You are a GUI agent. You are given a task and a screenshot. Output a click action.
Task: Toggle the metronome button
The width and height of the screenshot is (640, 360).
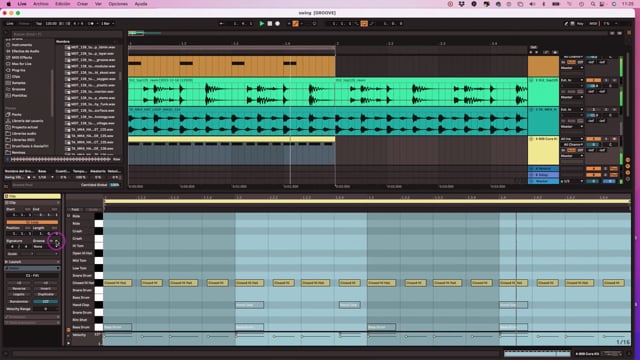(91, 24)
